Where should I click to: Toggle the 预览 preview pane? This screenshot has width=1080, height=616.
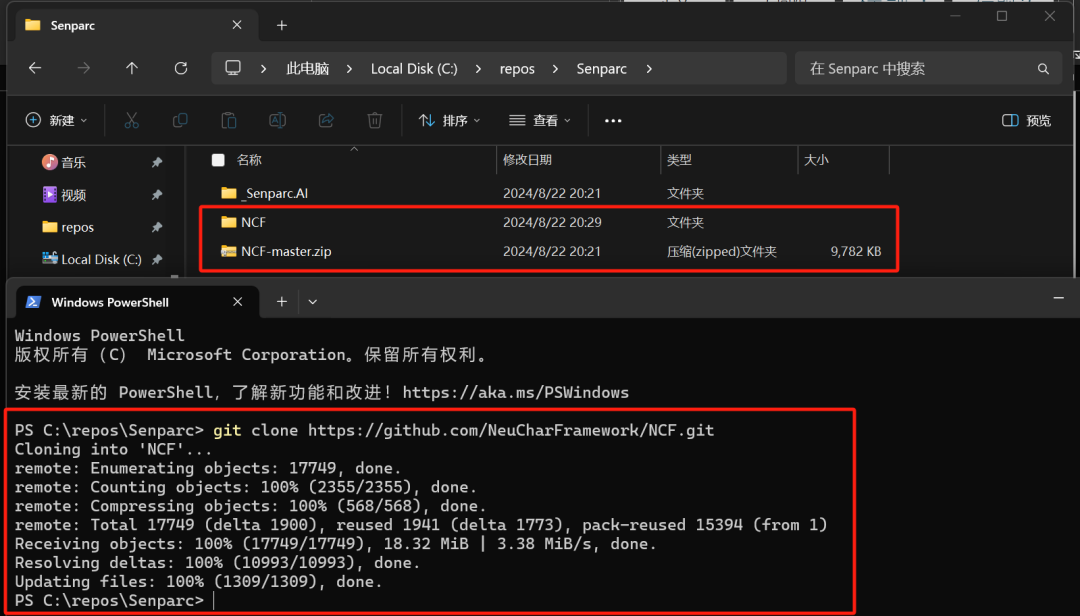pyautogui.click(x=1026, y=121)
